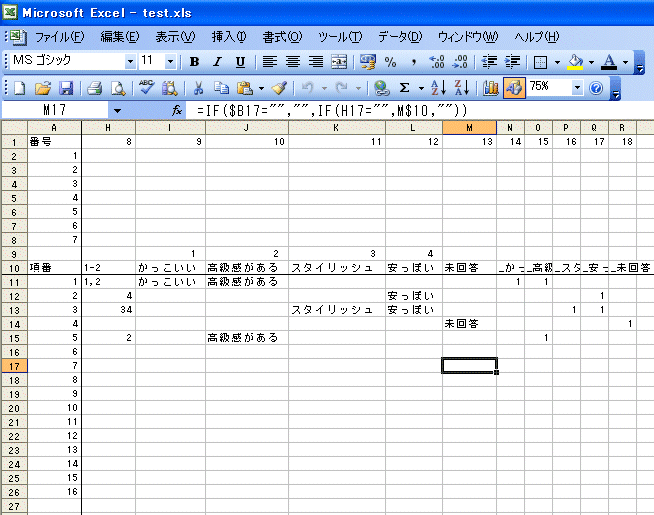Image resolution: width=654 pixels, height=515 pixels.
Task: Toggle italic formatting
Action: pyautogui.click(x=216, y=62)
